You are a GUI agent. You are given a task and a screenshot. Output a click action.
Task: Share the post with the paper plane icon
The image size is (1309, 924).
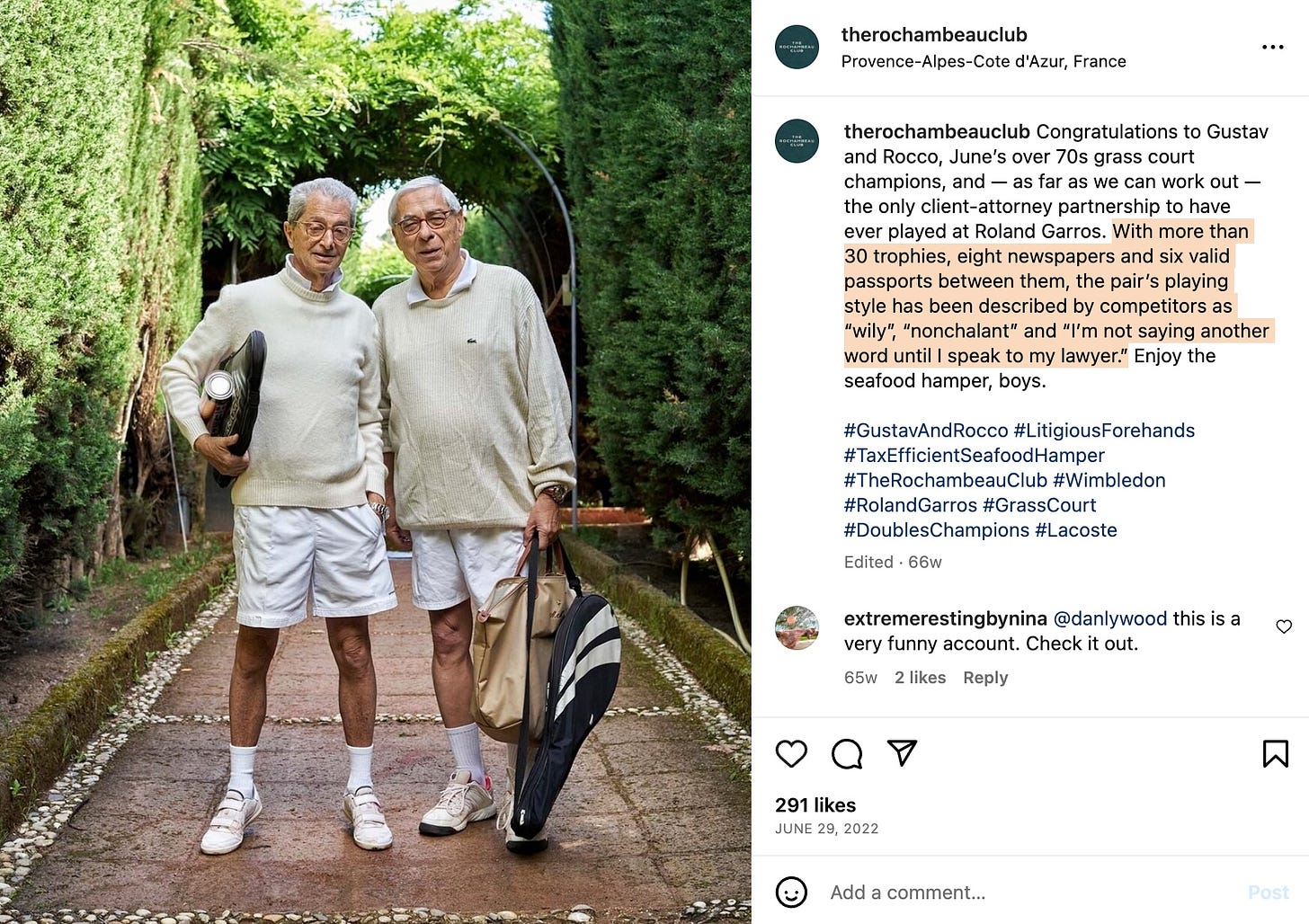point(902,752)
